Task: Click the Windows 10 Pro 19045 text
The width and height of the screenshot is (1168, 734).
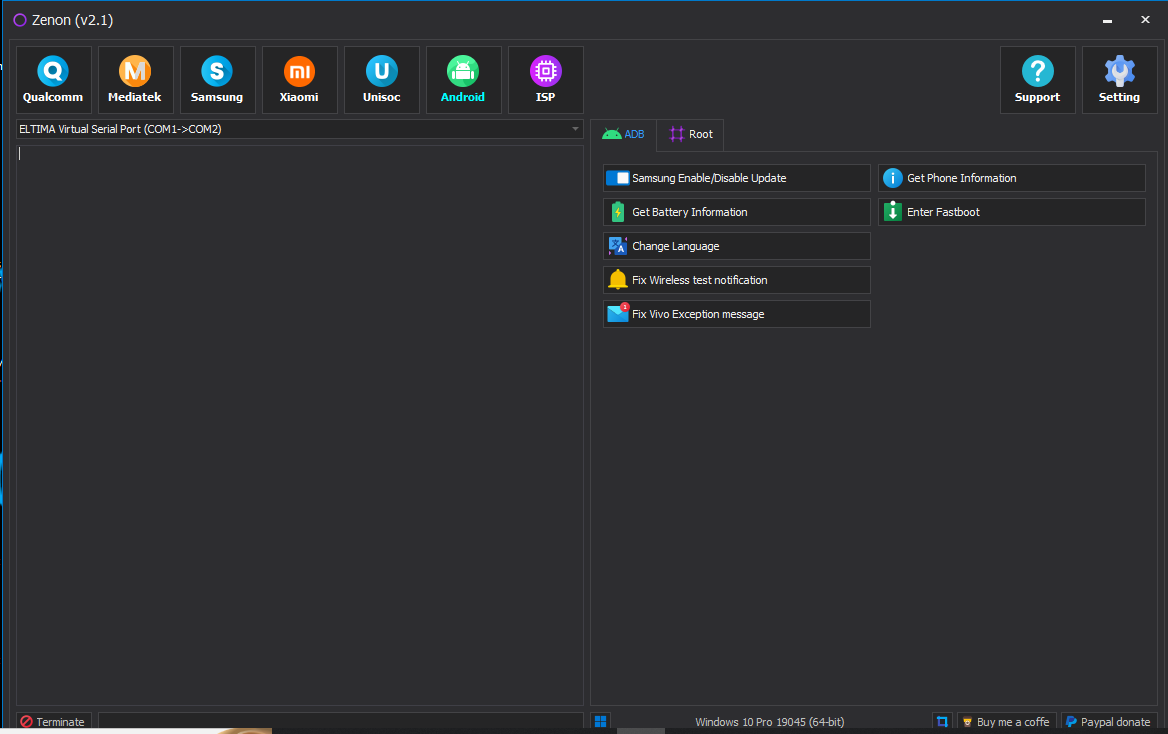Action: (769, 722)
